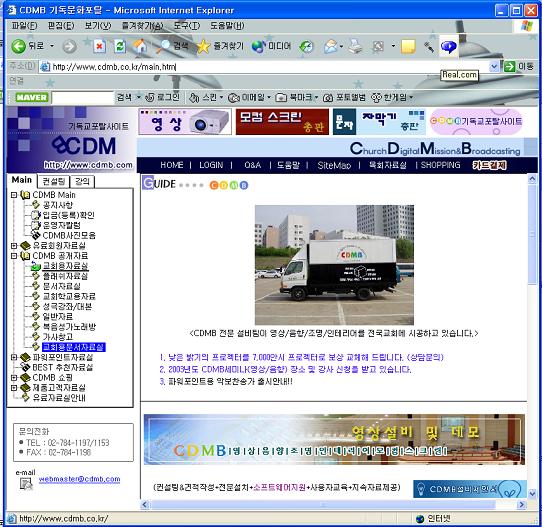
Task: Open History clock icon in toolbar
Action: click(x=306, y=46)
